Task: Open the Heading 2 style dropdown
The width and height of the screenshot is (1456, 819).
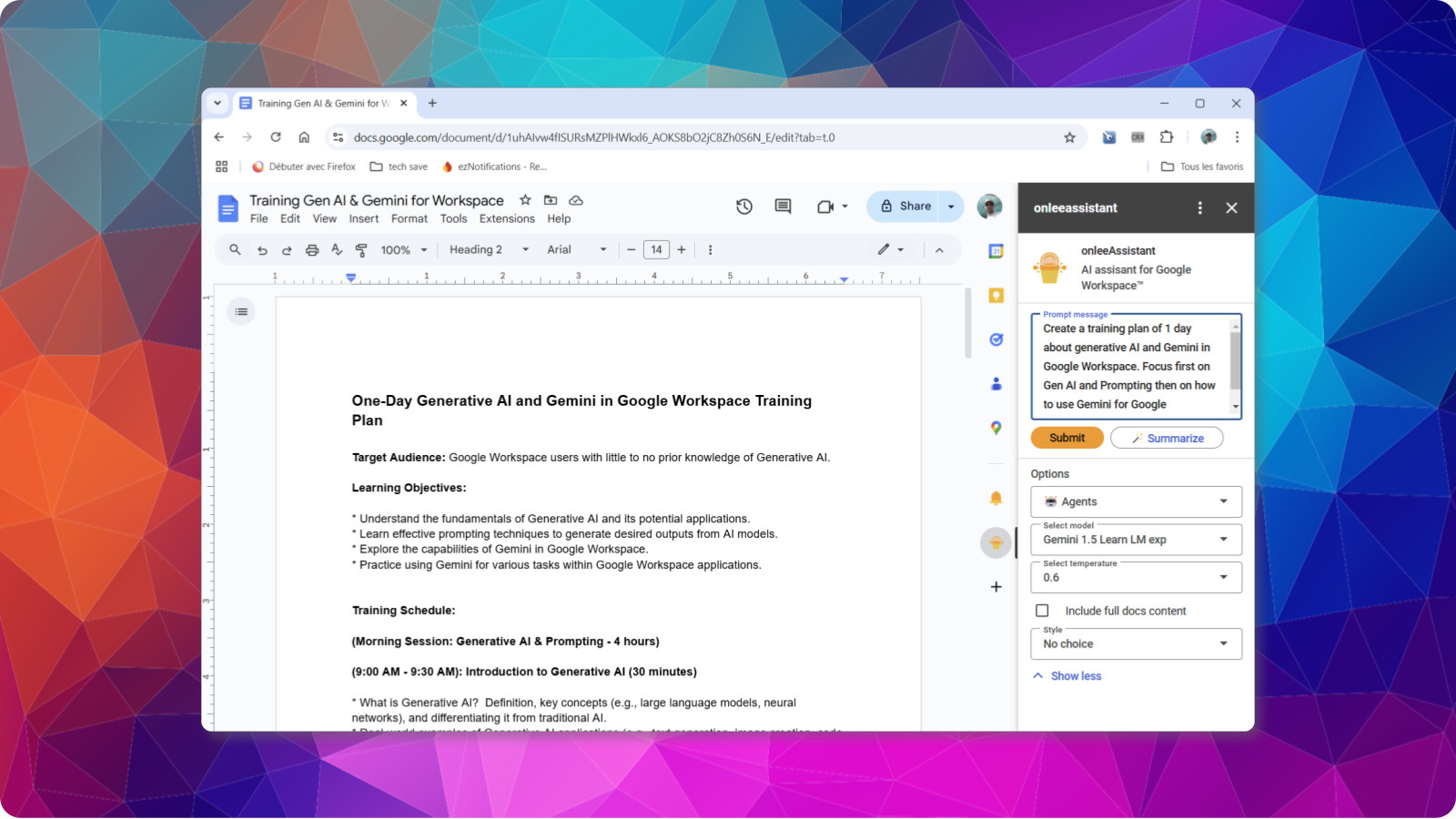Action: 490,250
